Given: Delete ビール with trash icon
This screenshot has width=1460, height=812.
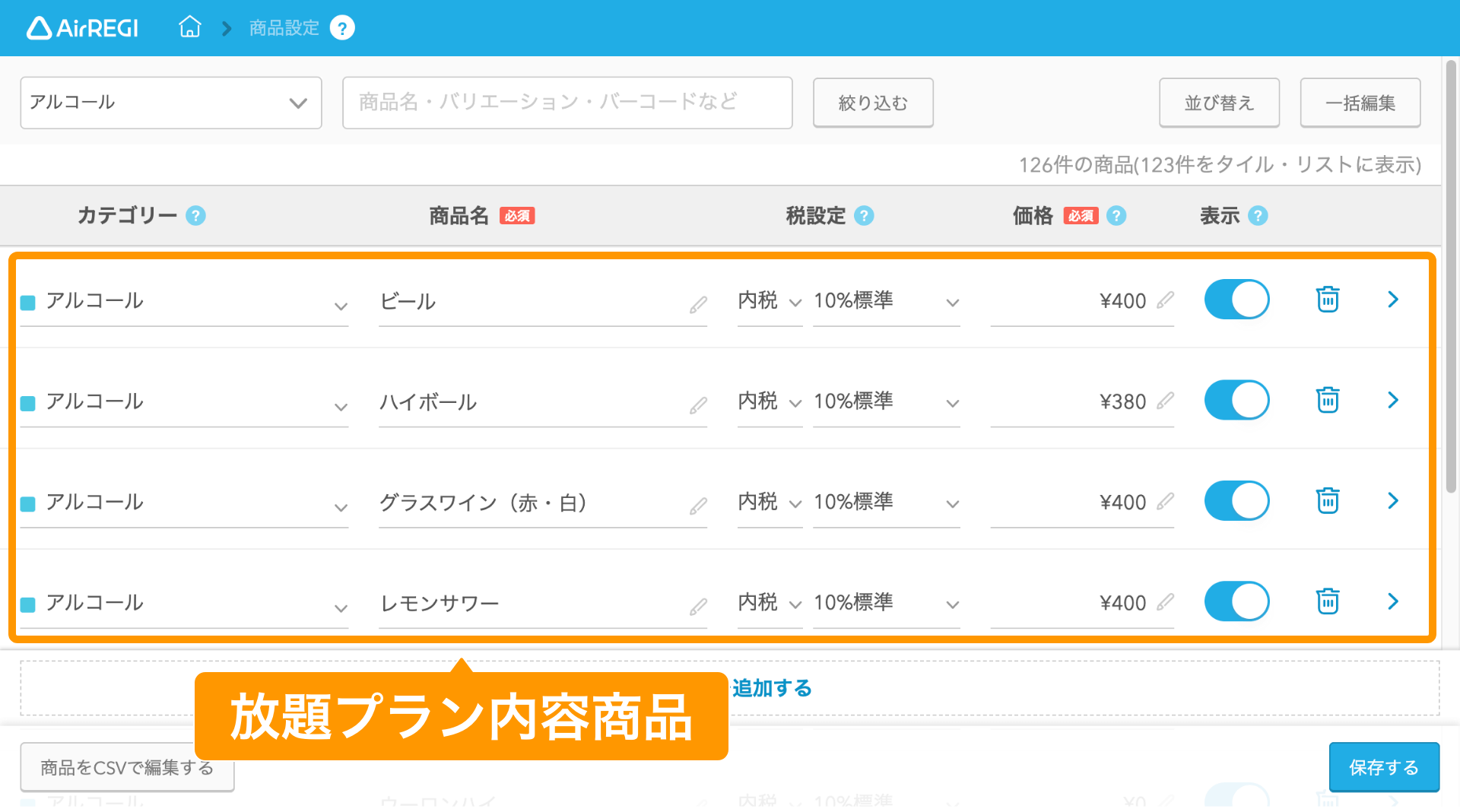Looking at the screenshot, I should [x=1328, y=300].
